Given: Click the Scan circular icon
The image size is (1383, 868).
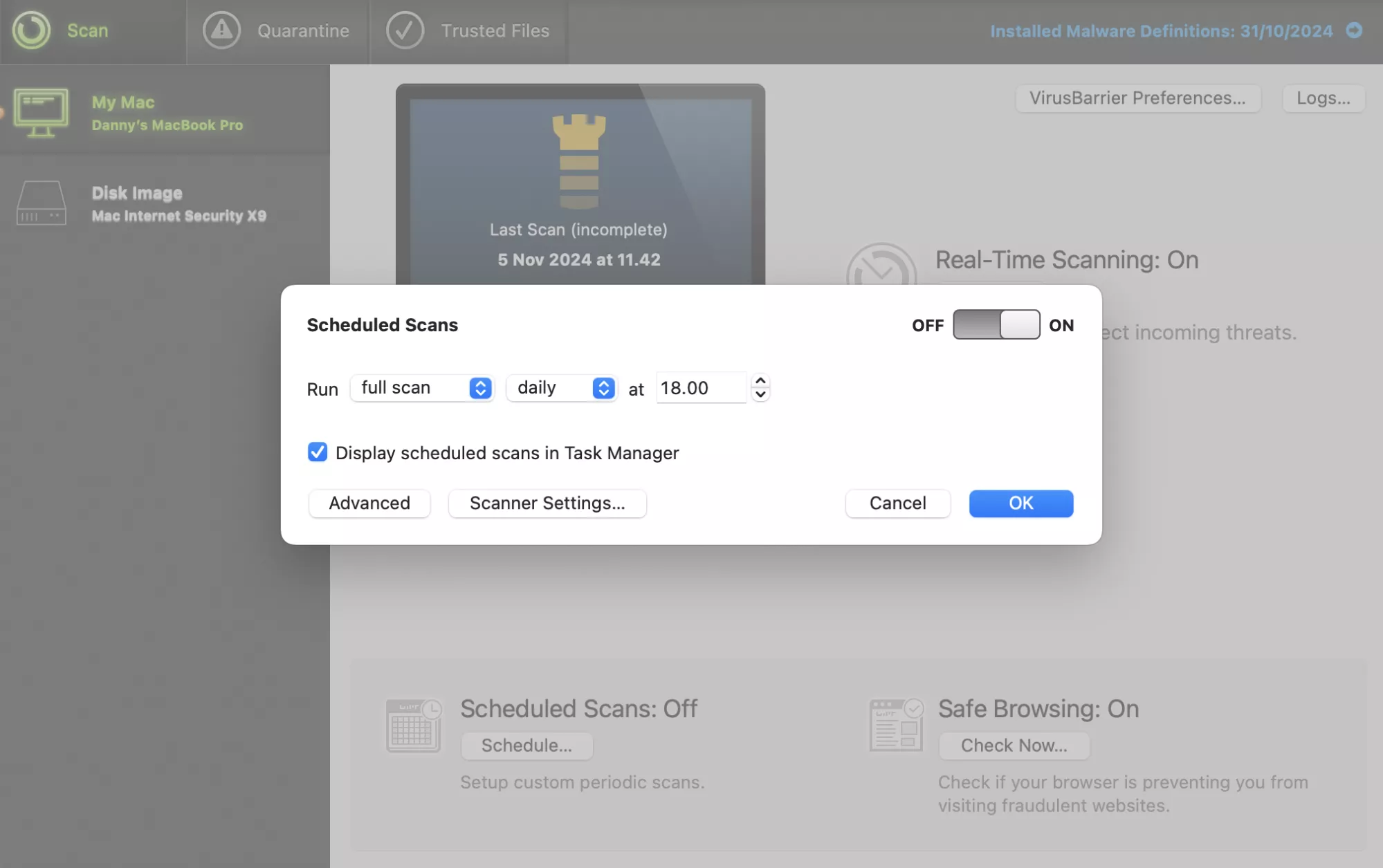Looking at the screenshot, I should pyautogui.click(x=31, y=30).
